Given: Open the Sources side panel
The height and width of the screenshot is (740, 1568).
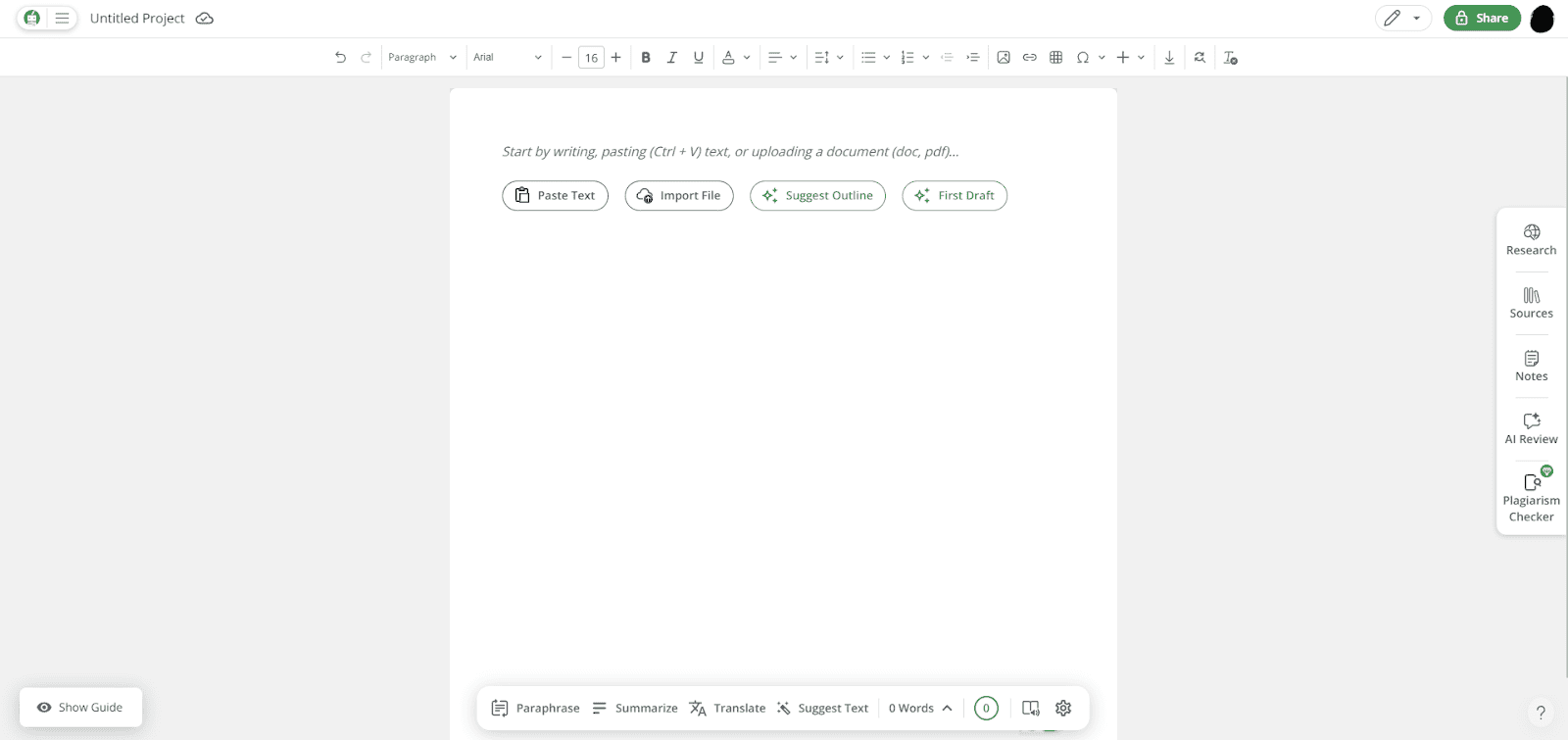Looking at the screenshot, I should pos(1531,303).
